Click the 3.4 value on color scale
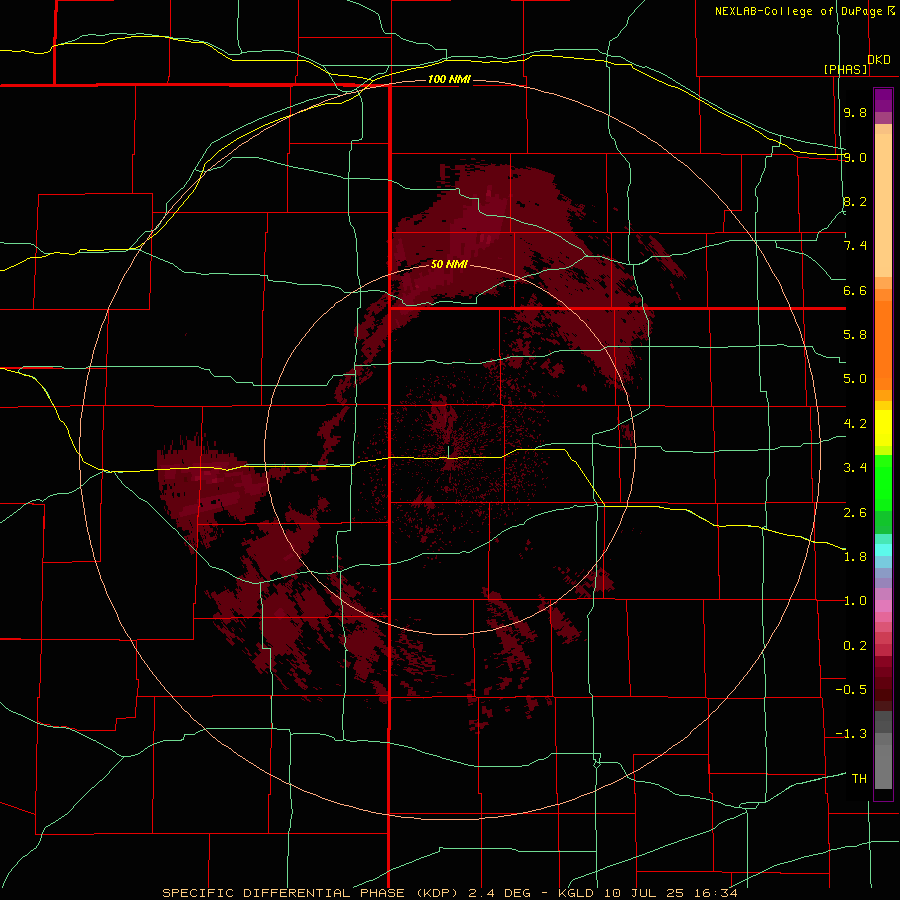The height and width of the screenshot is (900, 900). click(x=855, y=468)
